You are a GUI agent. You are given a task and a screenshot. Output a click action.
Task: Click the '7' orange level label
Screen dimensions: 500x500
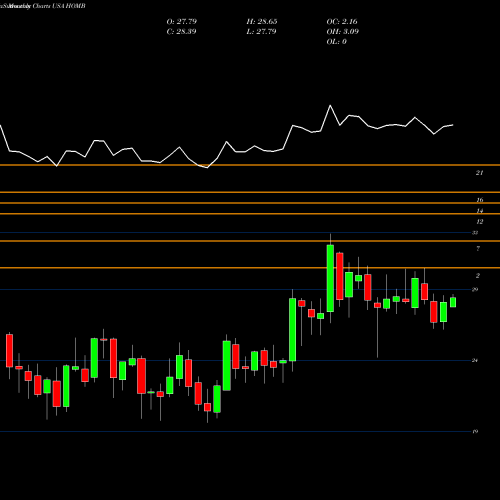[478, 249]
